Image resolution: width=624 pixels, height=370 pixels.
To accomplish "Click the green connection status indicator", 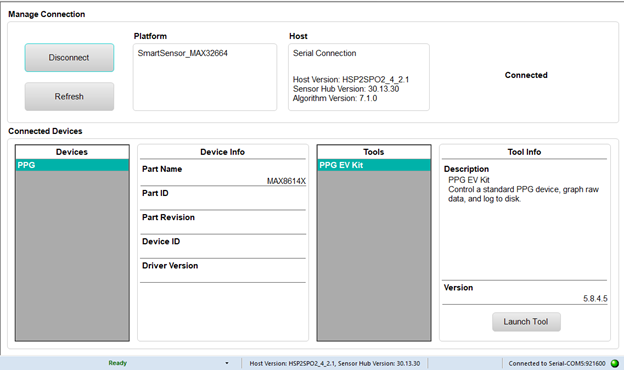I will tap(614, 363).
